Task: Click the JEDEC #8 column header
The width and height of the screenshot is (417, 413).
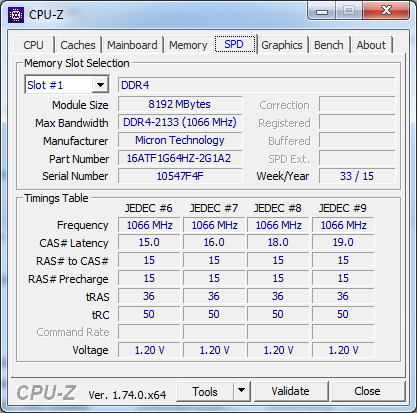Action: [278, 208]
